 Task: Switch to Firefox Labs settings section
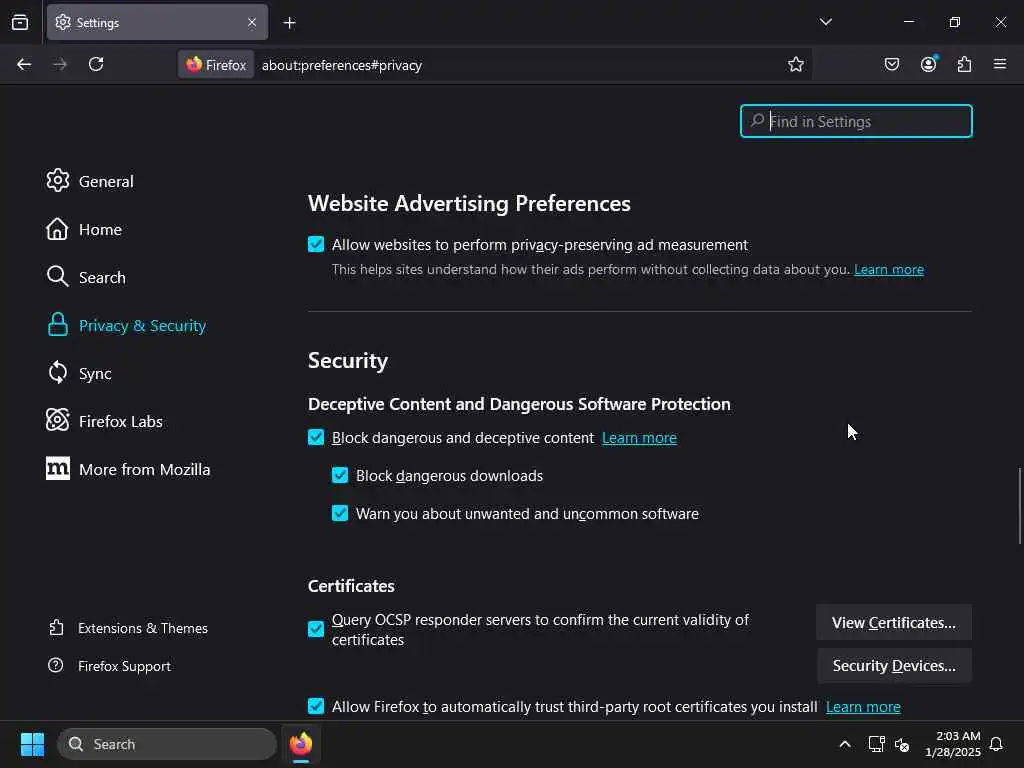120,421
